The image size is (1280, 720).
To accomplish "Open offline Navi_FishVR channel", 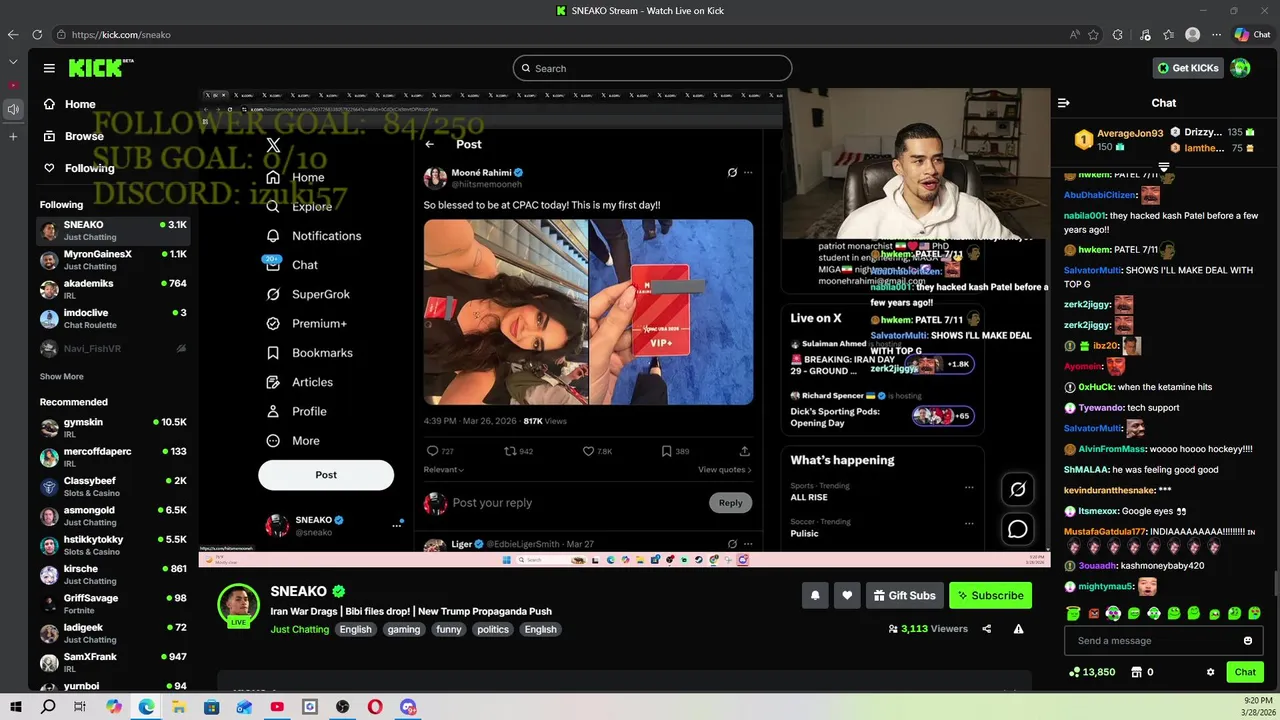I will coord(113,348).
